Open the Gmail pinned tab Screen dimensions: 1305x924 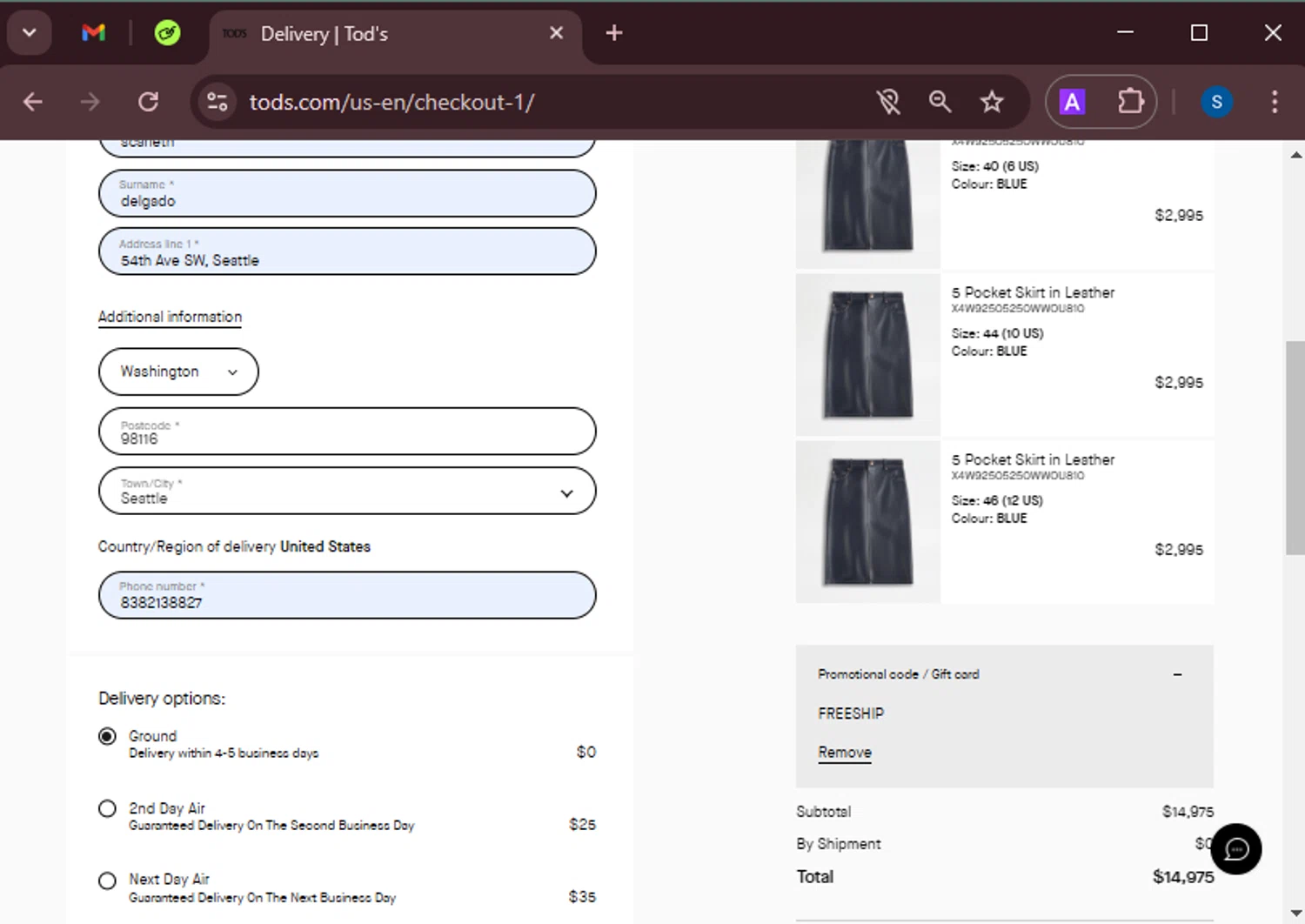(x=93, y=33)
